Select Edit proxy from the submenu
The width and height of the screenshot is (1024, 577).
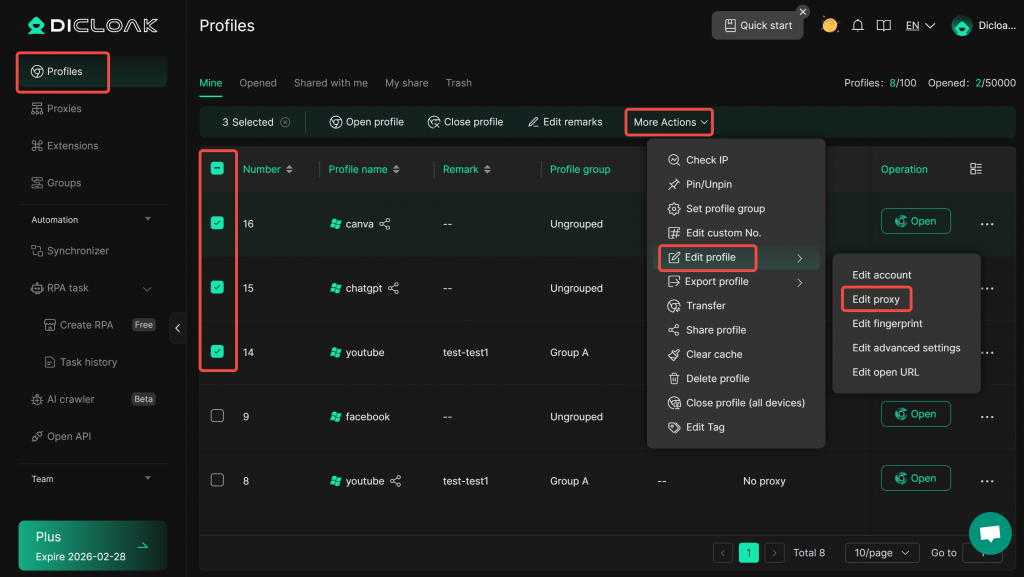point(876,299)
